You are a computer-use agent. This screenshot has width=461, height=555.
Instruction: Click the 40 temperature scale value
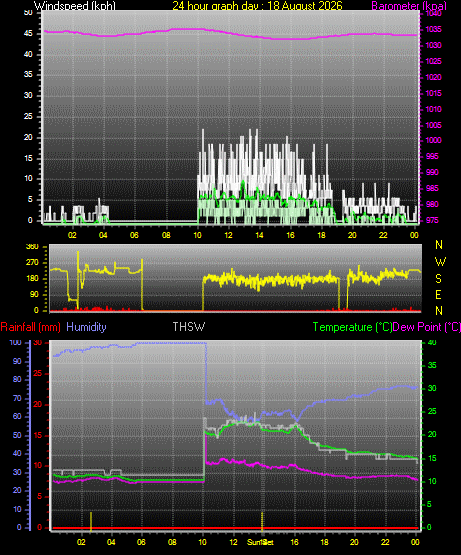click(432, 343)
